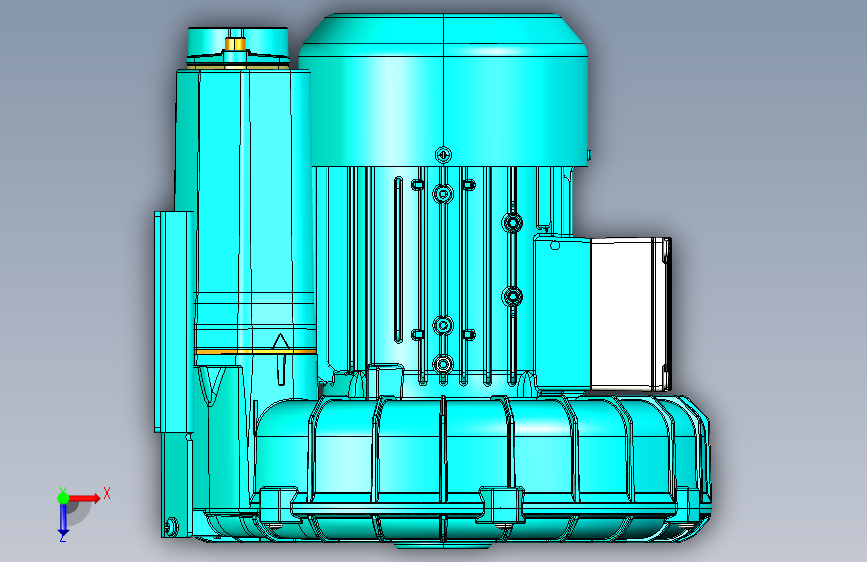Click the green Y axis origin dot

pyautogui.click(x=63, y=498)
